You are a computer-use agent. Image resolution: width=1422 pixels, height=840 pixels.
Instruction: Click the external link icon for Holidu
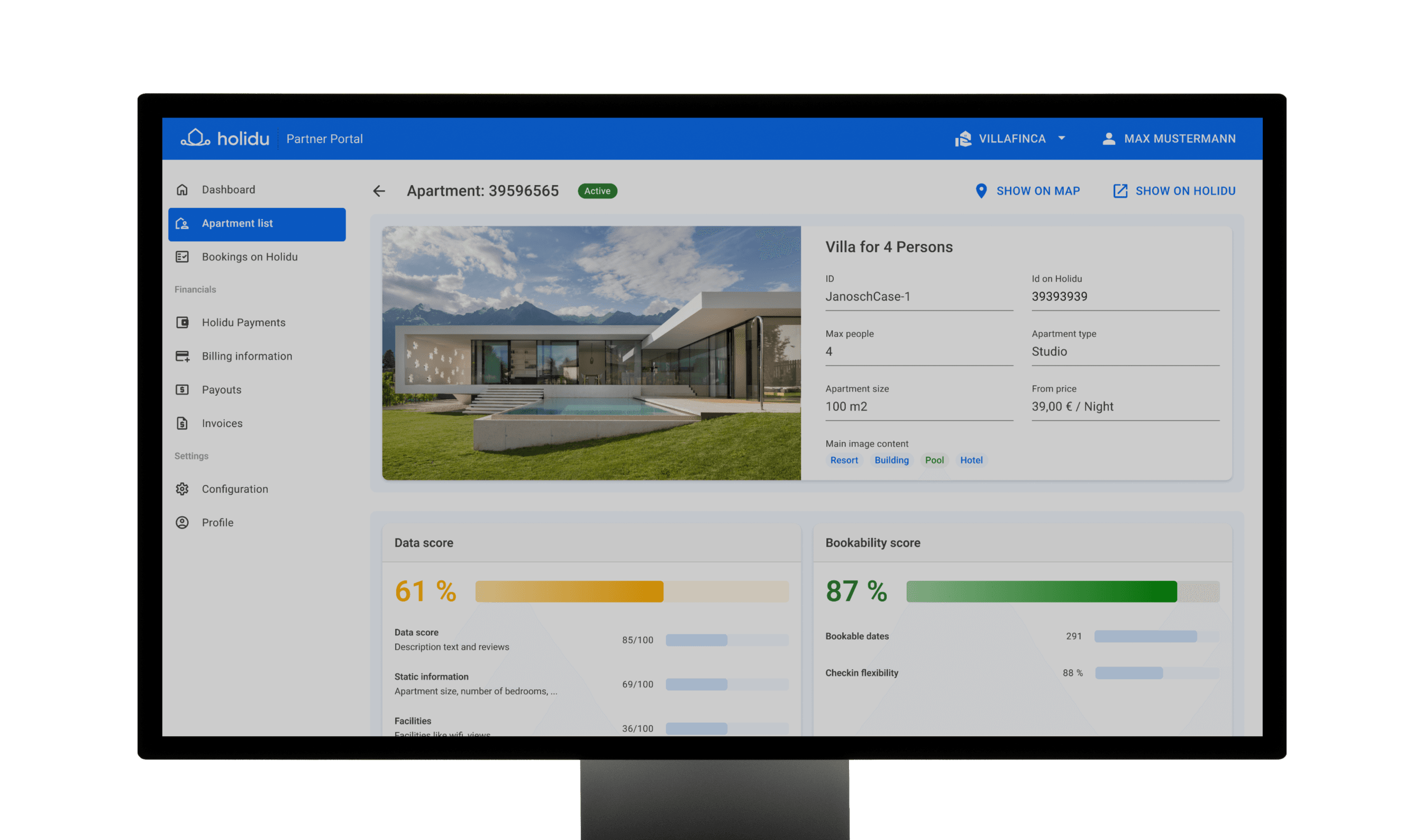[1120, 191]
